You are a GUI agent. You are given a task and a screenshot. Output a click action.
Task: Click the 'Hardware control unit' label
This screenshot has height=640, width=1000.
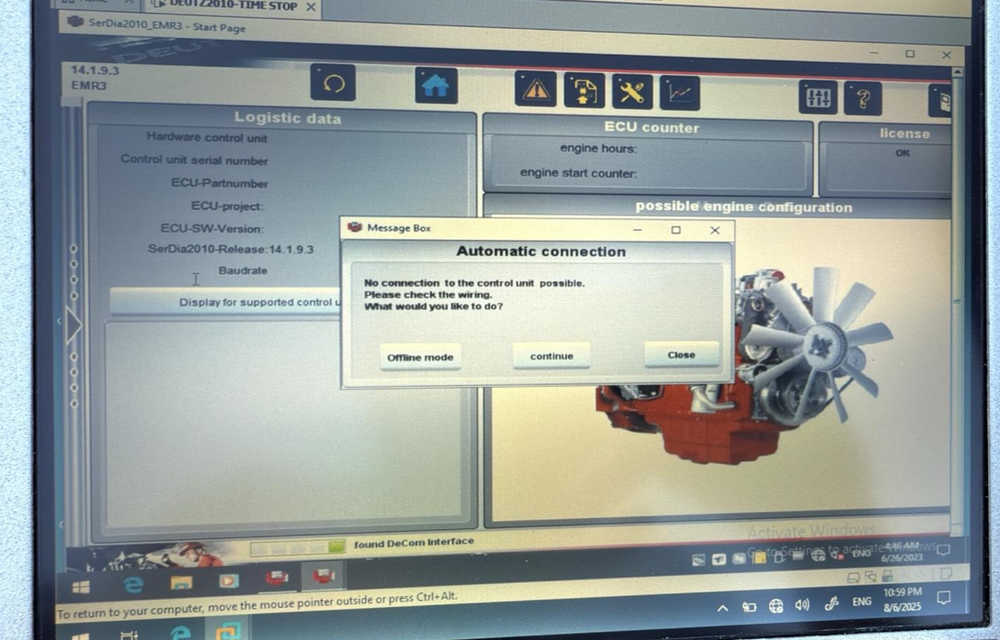pos(207,137)
